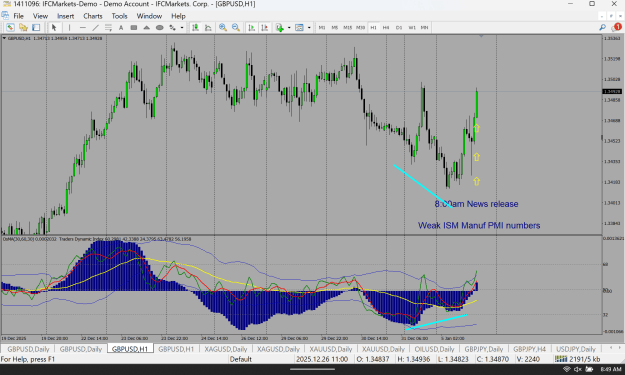Switch timeframe to D1
The height and width of the screenshot is (375, 625).
pos(399,27)
